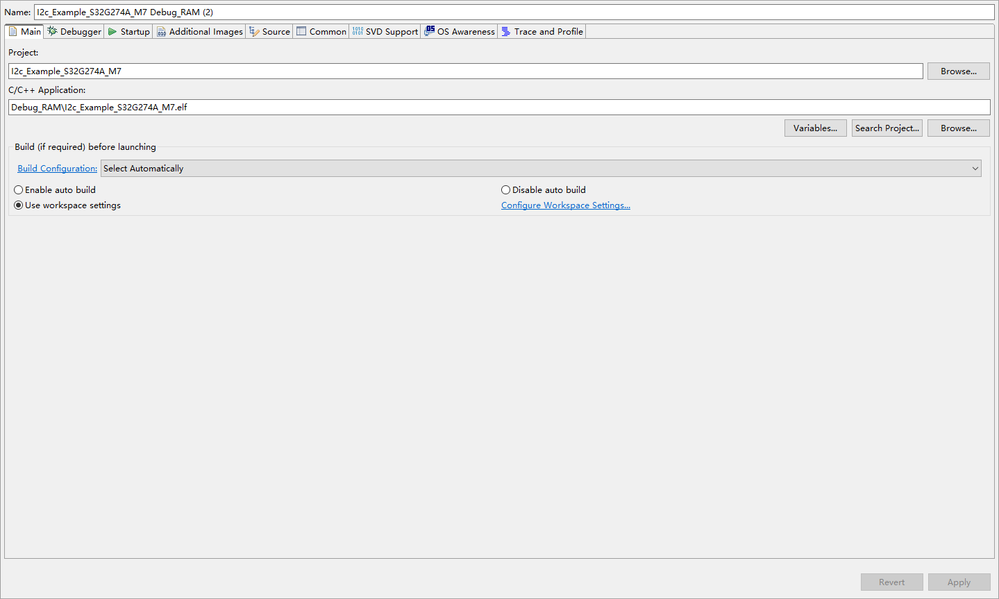Click Browse under C/C++ Application field

tap(958, 128)
